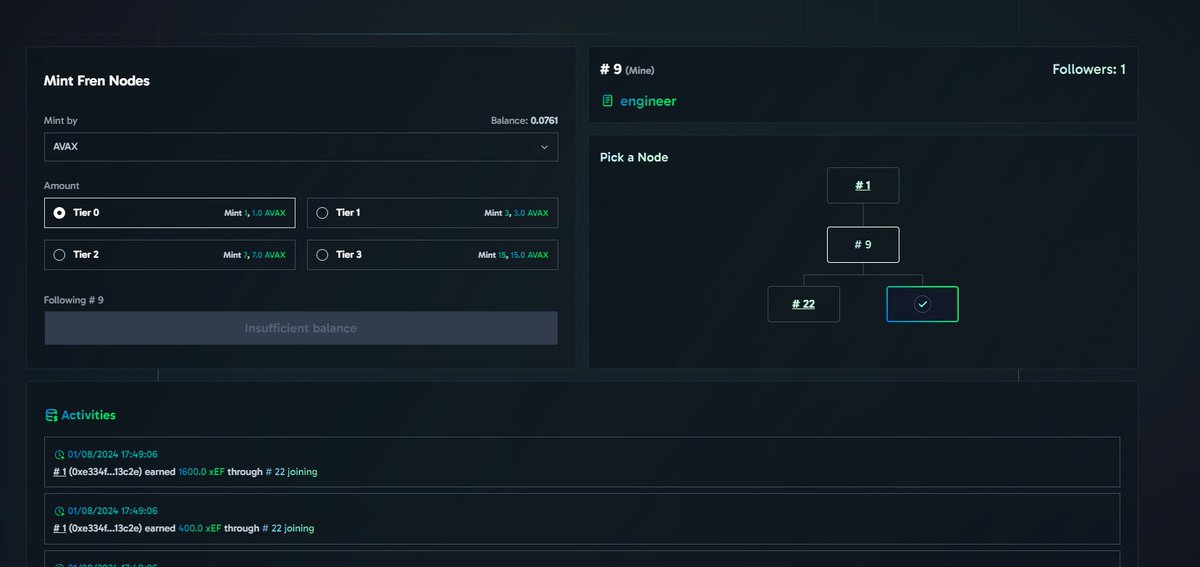Screen dimensions: 1200x567
Task: Click clock icon in 400.0 xEF activity
Action: click(59, 510)
